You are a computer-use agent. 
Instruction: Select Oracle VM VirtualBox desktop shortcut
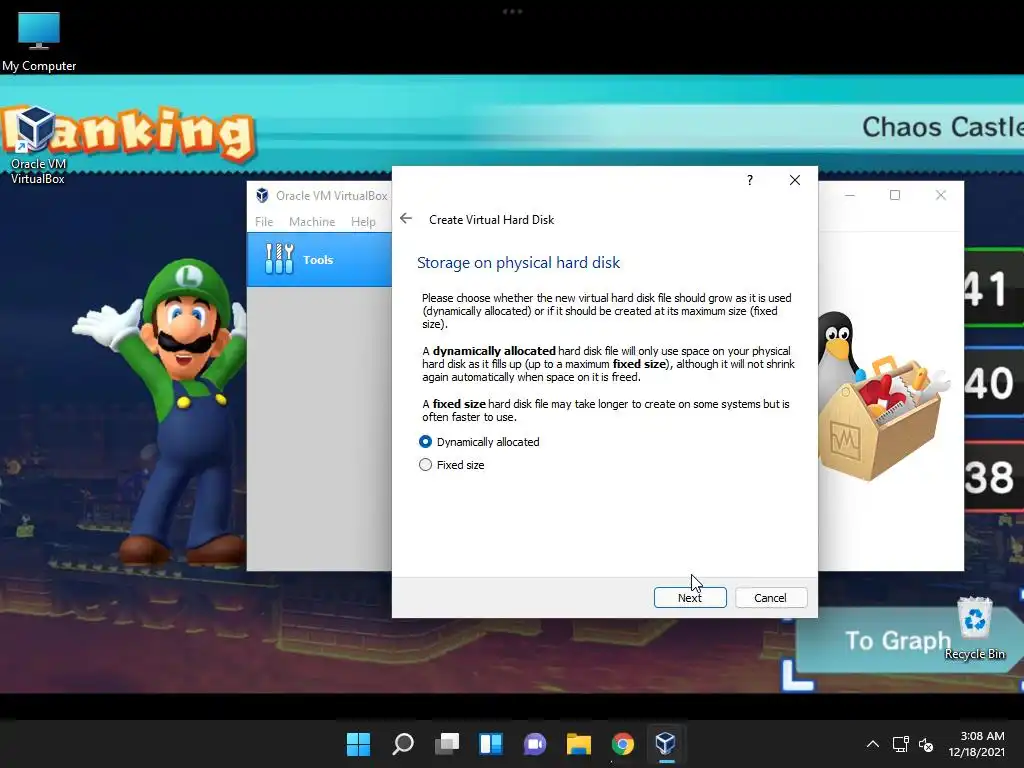pos(37,146)
